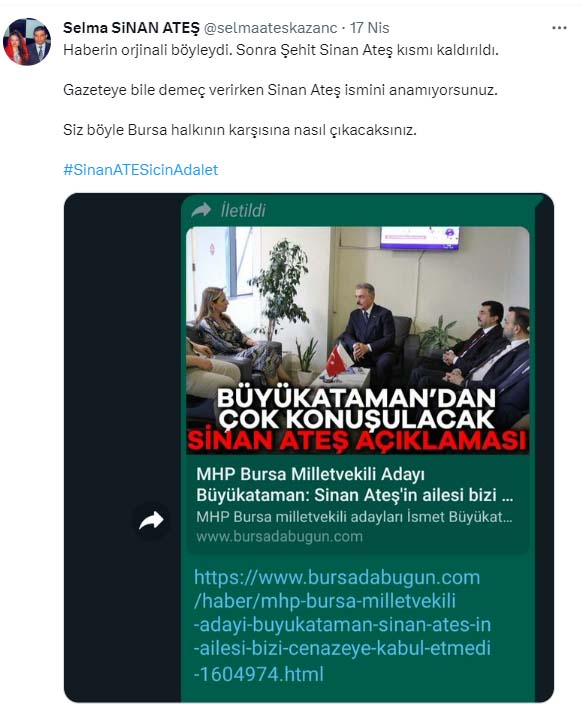Click the Büyükataman news photo preview
The width and height of the screenshot is (582, 717).
pos(358,340)
